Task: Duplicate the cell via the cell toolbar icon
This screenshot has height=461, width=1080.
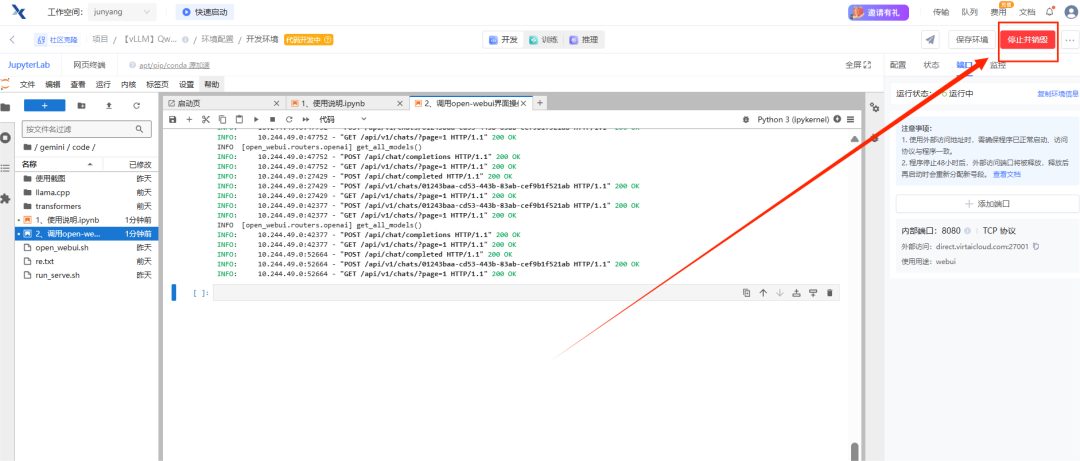Action: (747, 293)
